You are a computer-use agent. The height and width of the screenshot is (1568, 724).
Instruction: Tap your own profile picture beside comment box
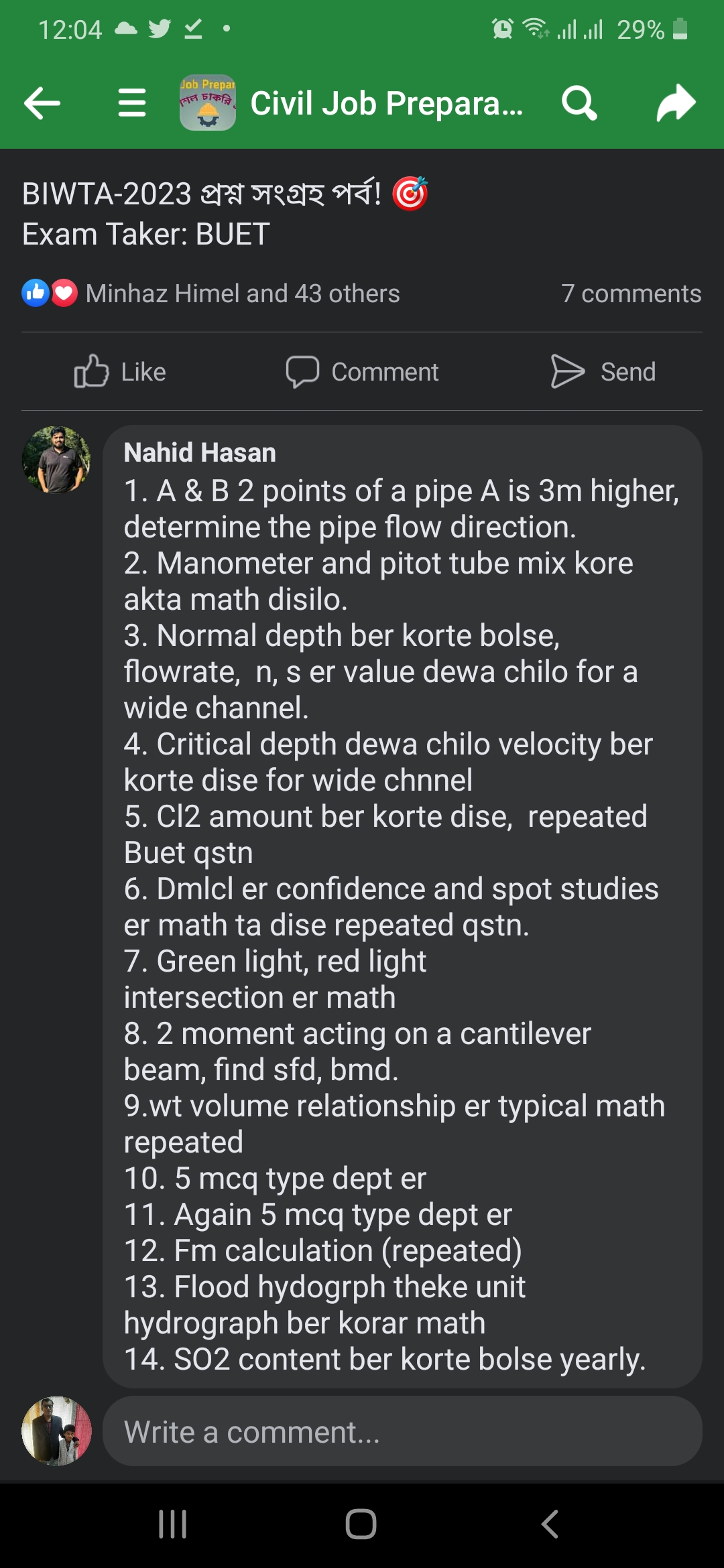coord(56,1431)
